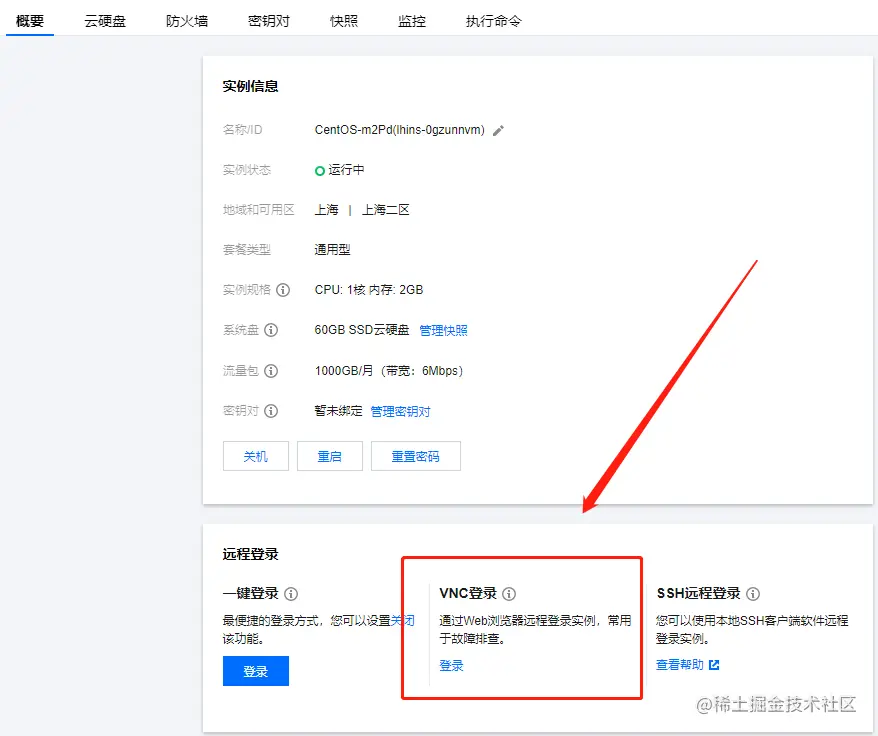Screen dimensions: 878x736
Task: Open the 快照 tab
Action: point(344,21)
